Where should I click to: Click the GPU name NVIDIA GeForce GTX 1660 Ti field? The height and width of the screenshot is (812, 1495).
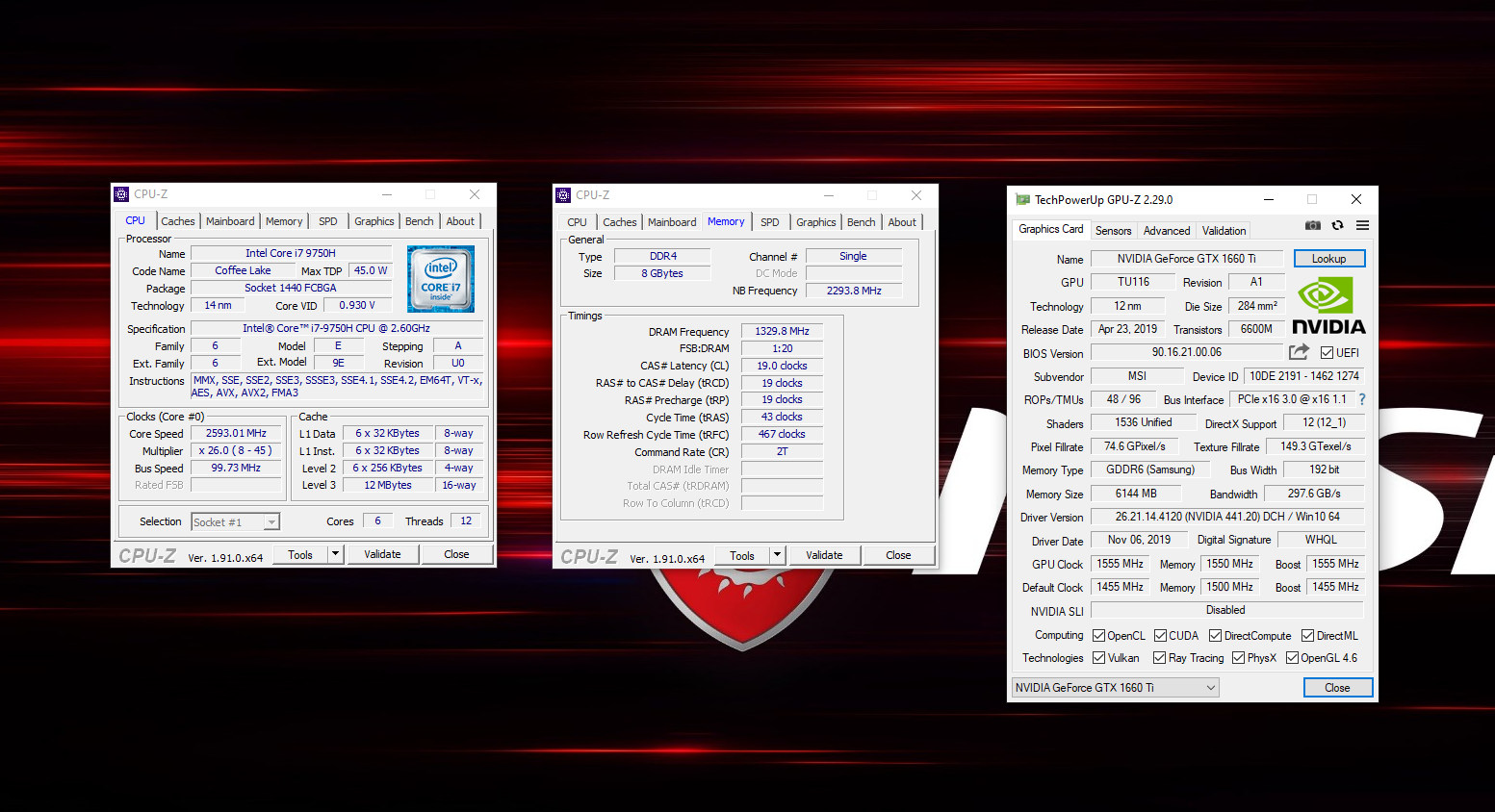point(1187,259)
